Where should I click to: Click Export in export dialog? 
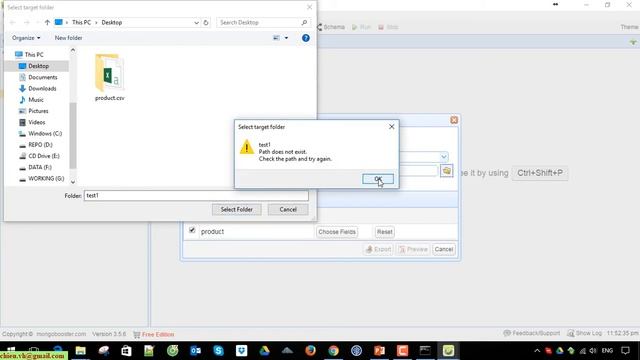tap(378, 249)
